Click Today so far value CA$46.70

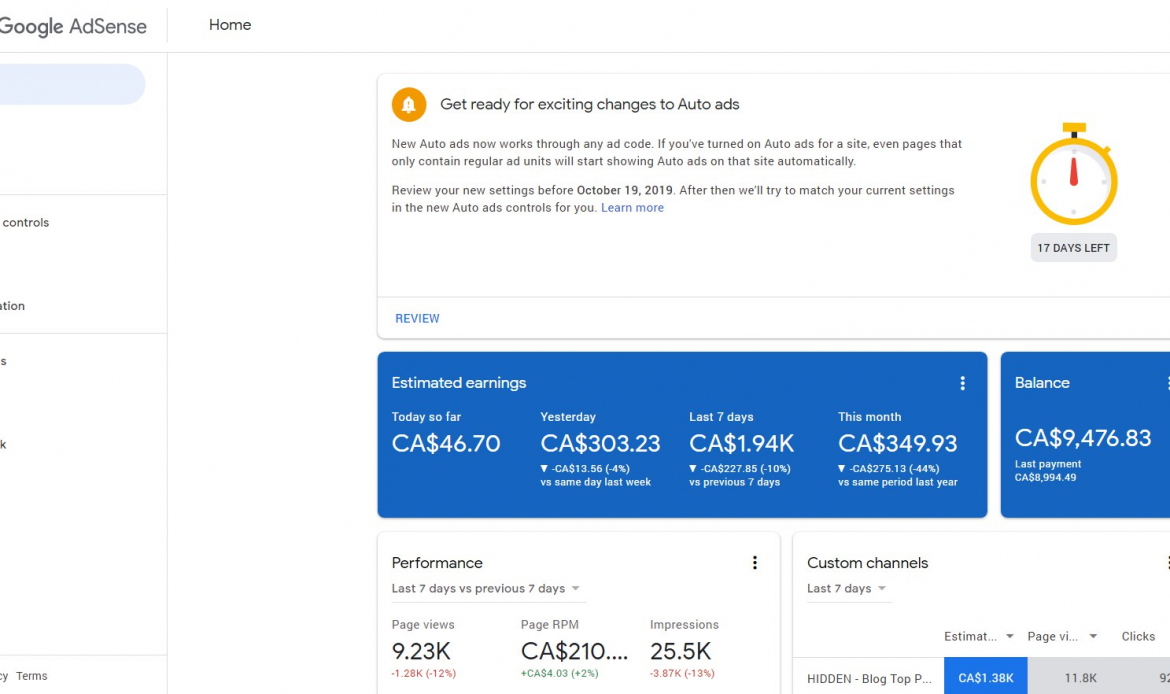click(445, 443)
